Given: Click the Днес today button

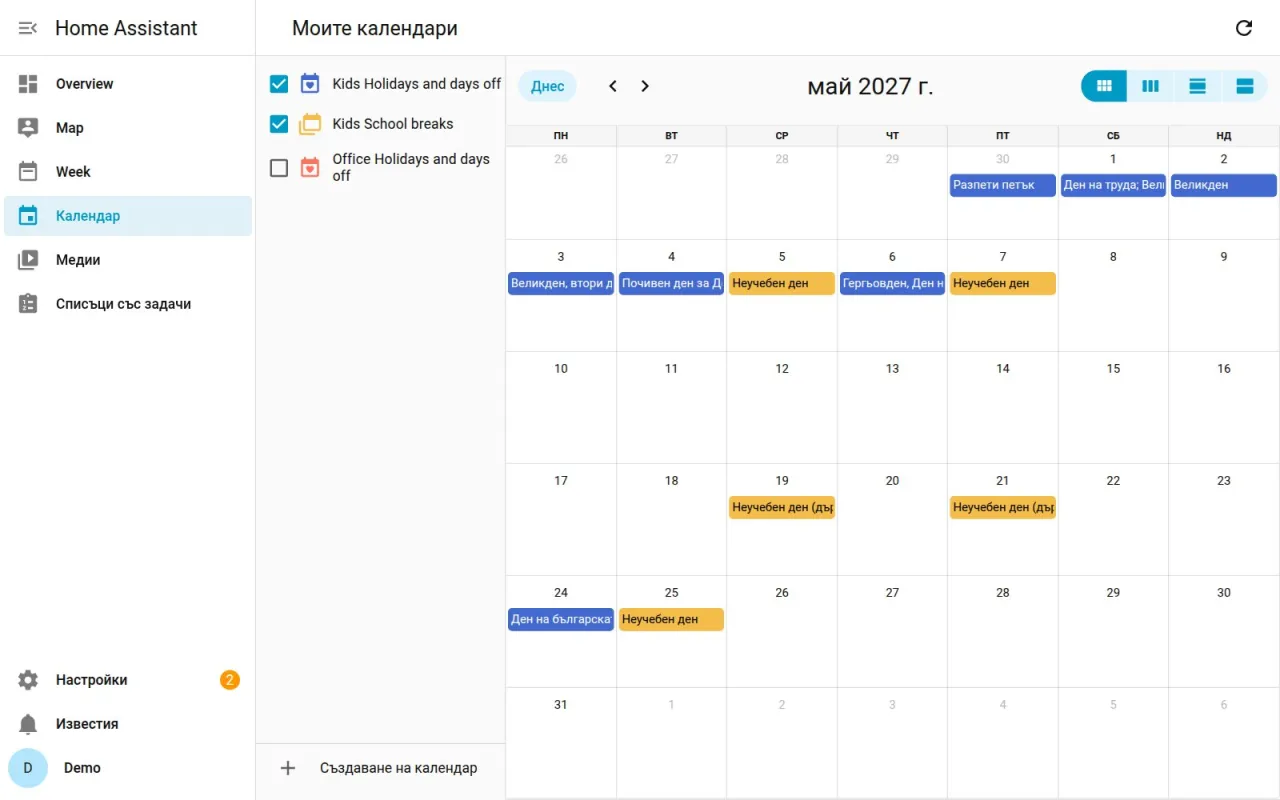Looking at the screenshot, I should tap(547, 86).
